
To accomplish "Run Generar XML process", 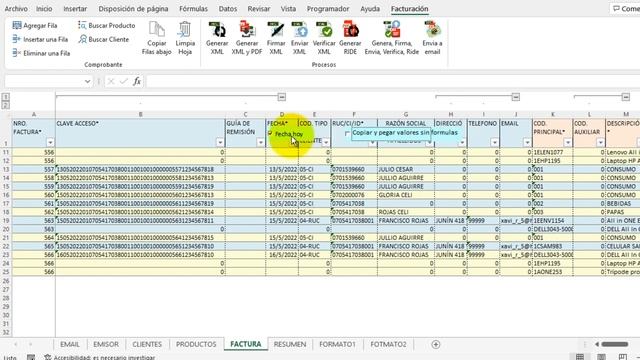I will tap(217, 38).
